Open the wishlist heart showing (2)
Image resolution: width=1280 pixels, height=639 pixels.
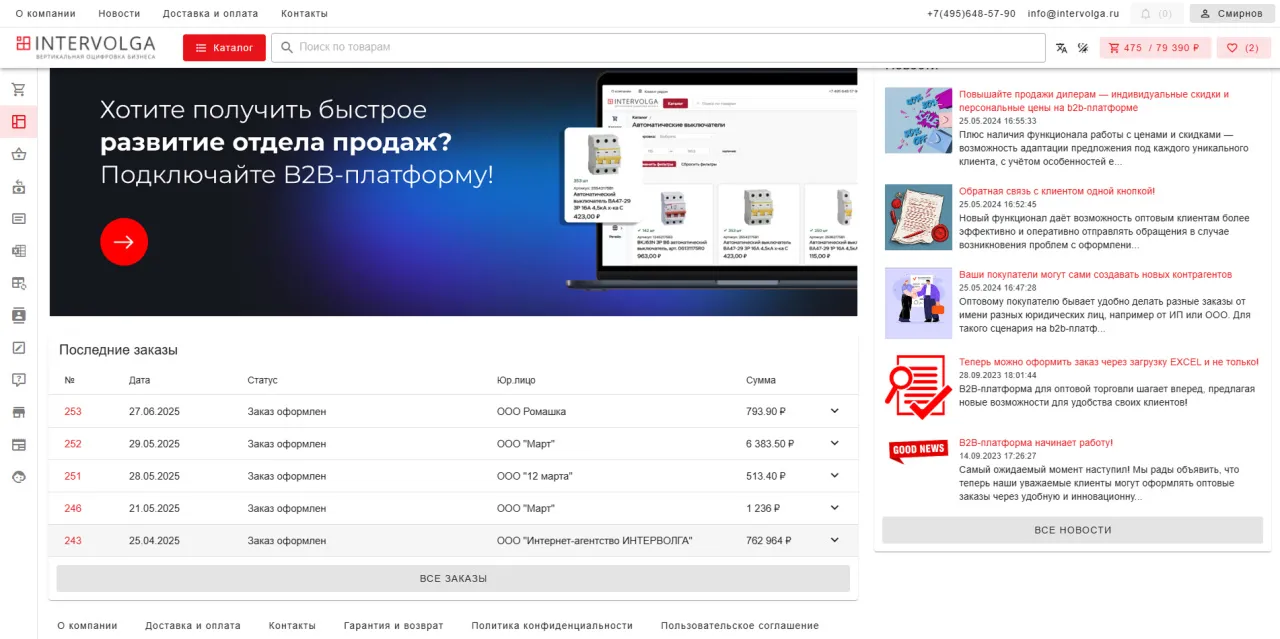(1243, 46)
